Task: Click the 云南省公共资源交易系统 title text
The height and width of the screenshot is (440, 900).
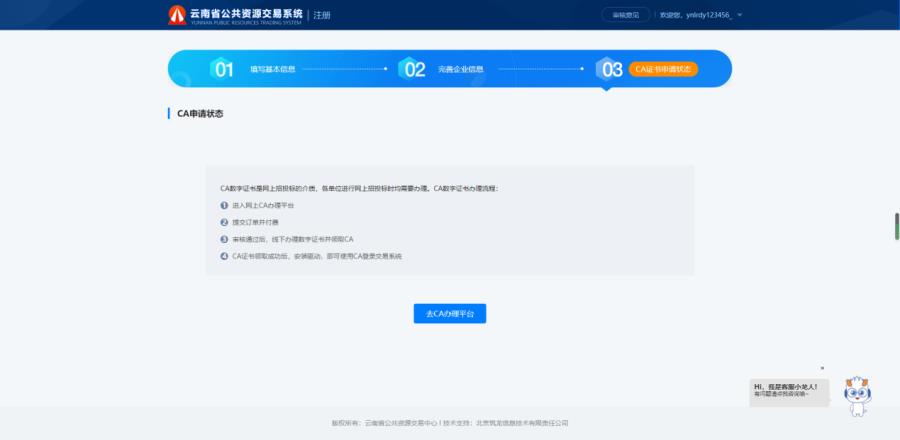Action: point(246,13)
